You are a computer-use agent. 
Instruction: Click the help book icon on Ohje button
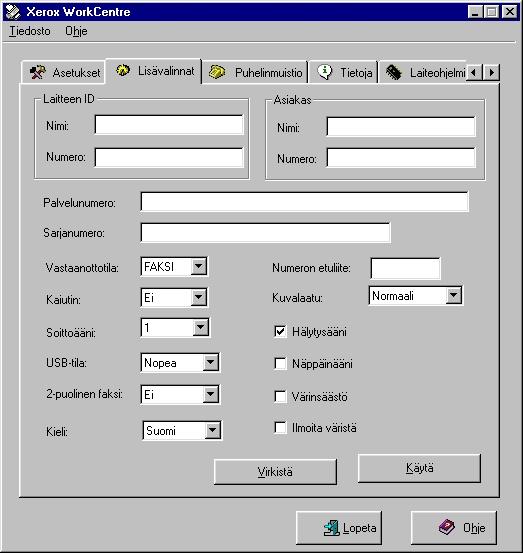point(447,527)
